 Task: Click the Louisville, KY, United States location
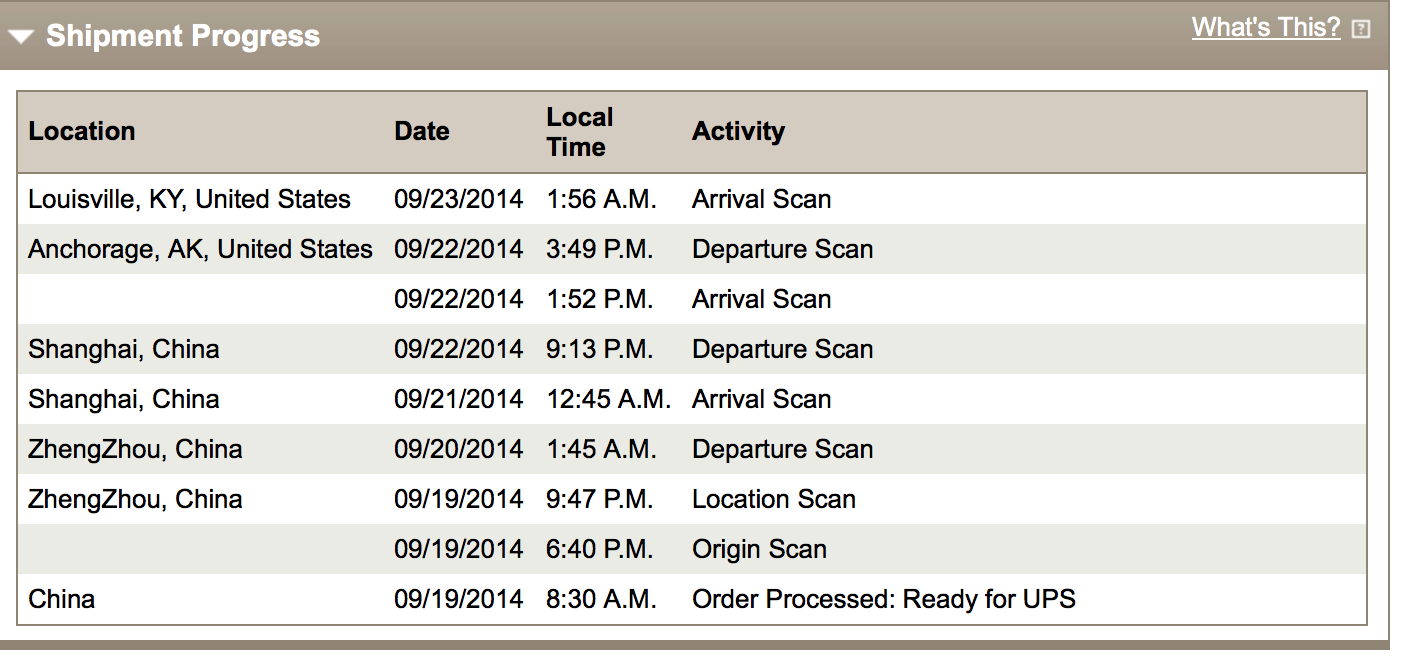point(189,199)
